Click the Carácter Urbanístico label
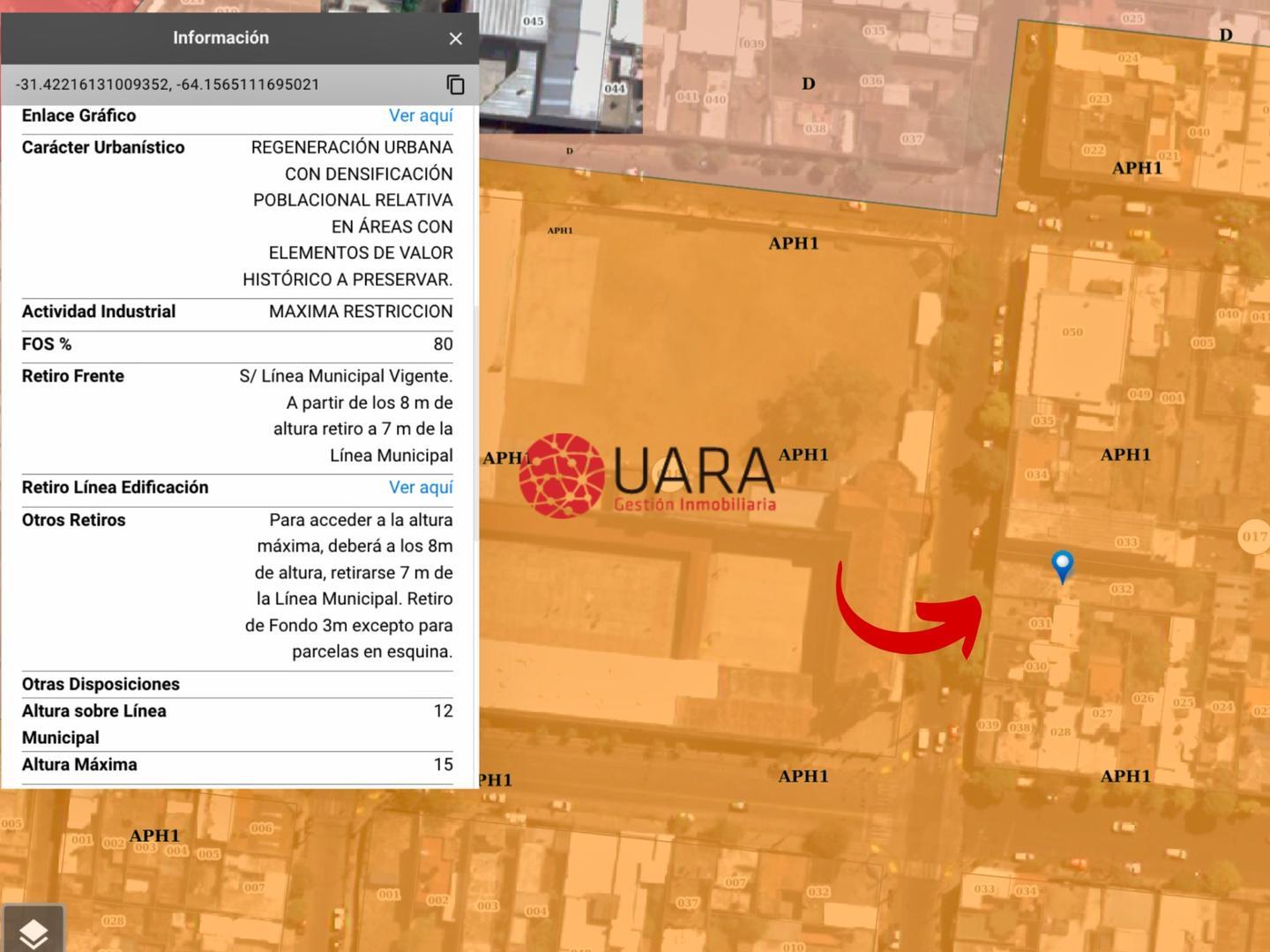1270x952 pixels. pyautogui.click(x=103, y=147)
